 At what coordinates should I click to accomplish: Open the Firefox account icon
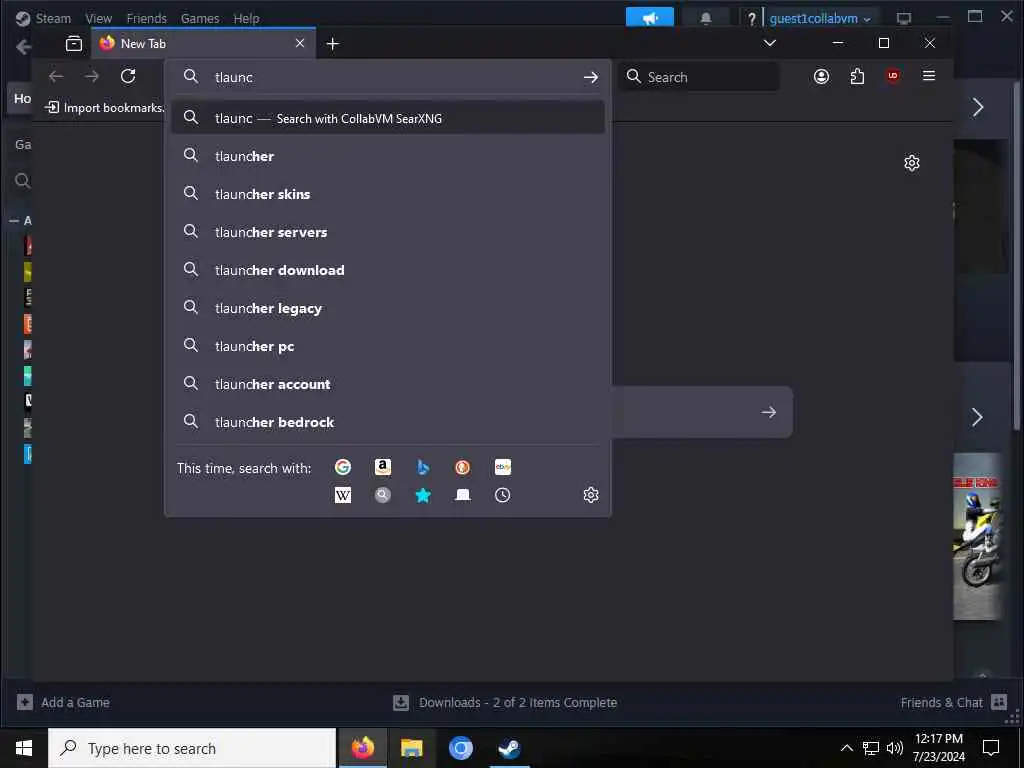pyautogui.click(x=821, y=76)
